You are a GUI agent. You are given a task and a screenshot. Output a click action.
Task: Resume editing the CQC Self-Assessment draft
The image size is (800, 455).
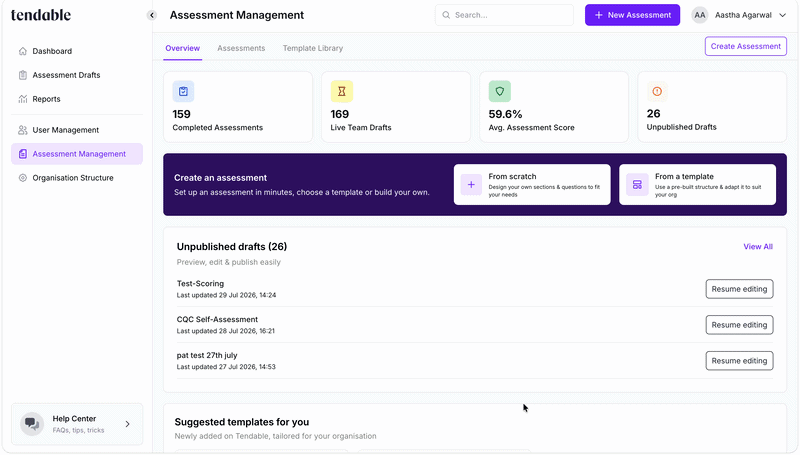tap(739, 325)
